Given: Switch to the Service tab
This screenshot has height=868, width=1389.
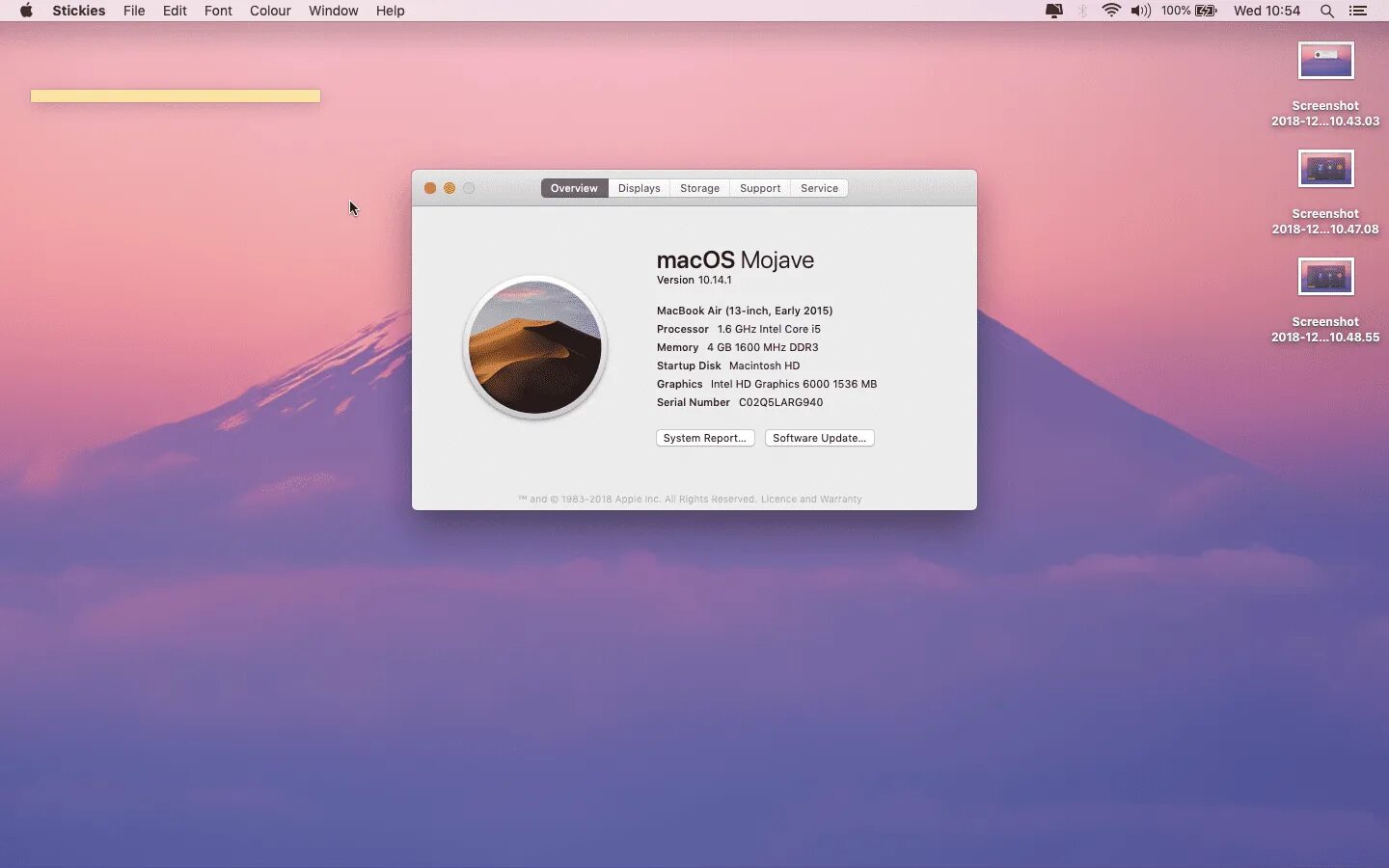Looking at the screenshot, I should click(x=819, y=188).
